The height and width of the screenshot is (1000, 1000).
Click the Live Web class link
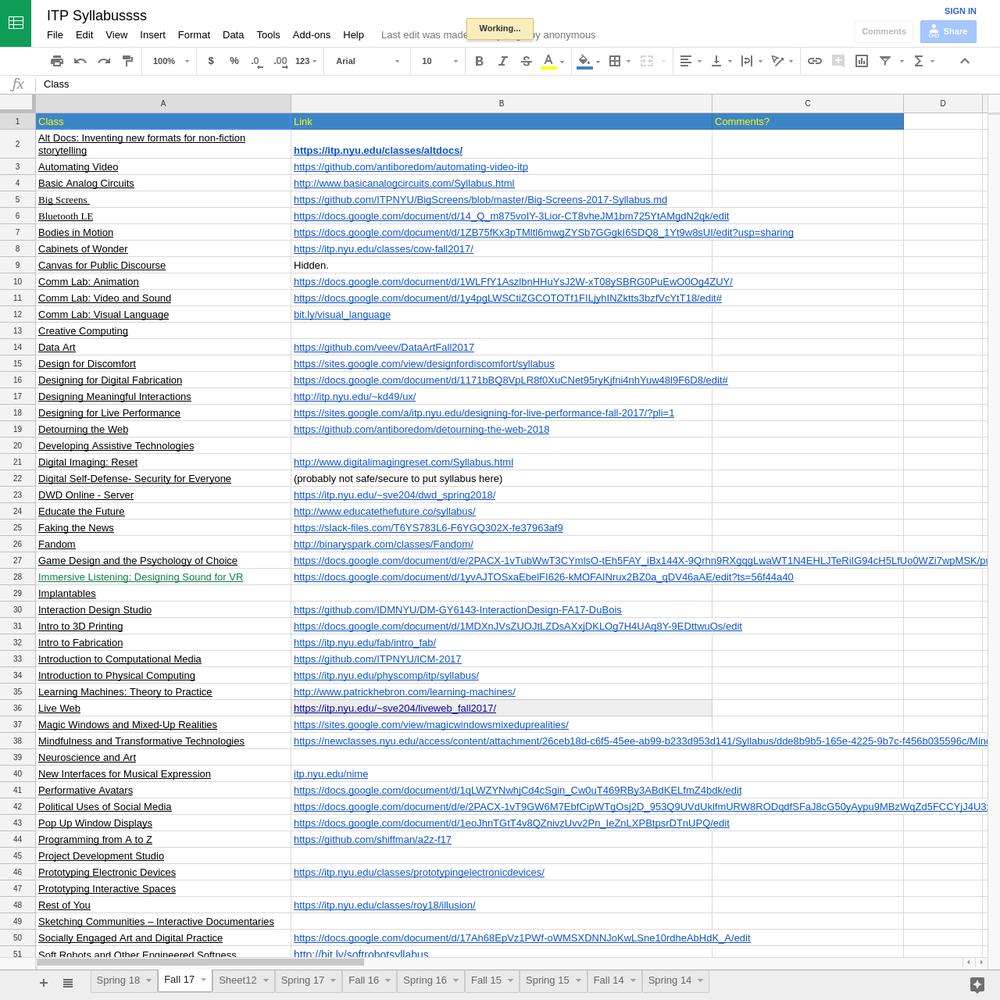[x=59, y=709]
